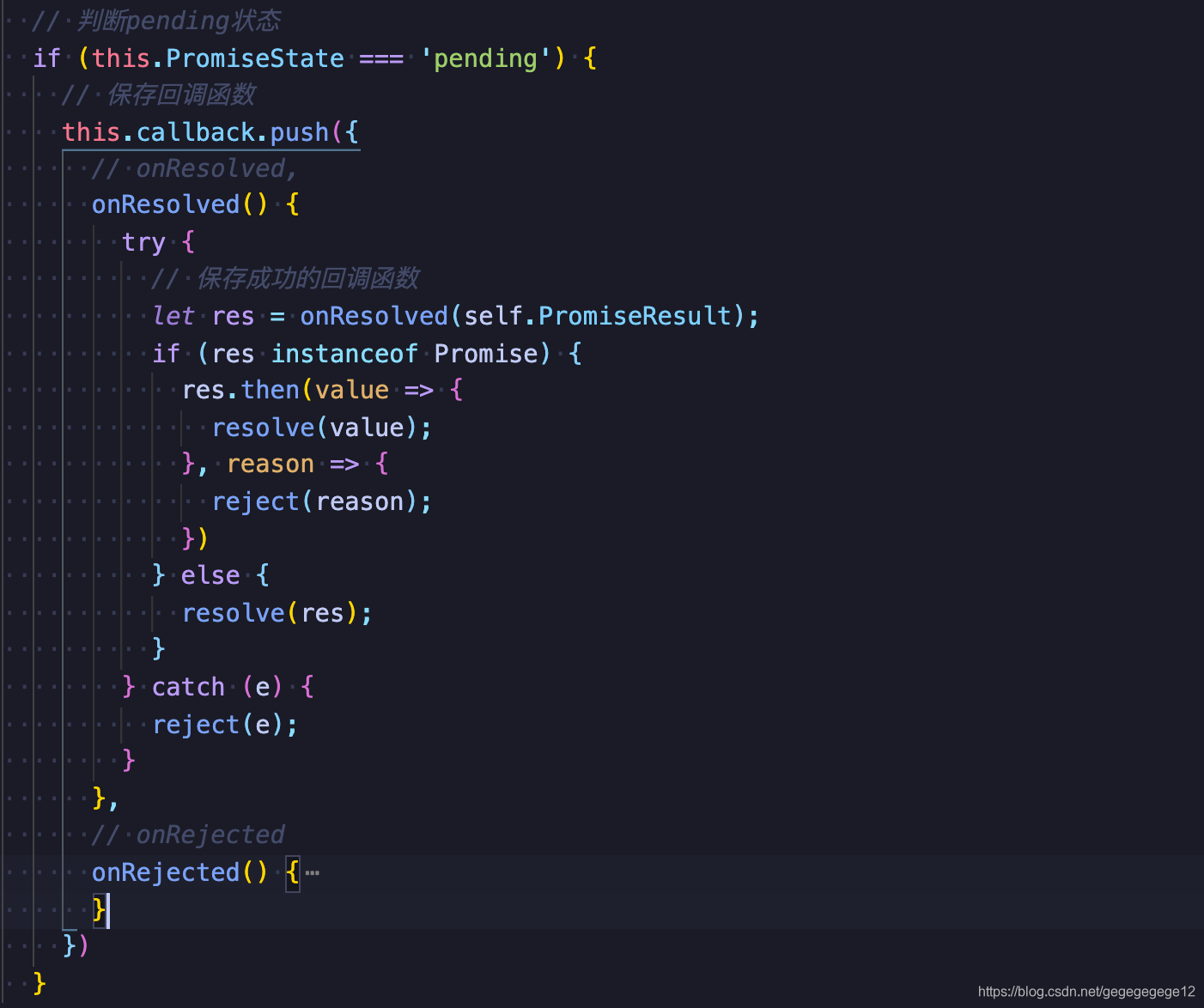Click the '// 保存回调函数' comment
Image resolution: width=1204 pixels, height=1008 pixels.
[159, 94]
